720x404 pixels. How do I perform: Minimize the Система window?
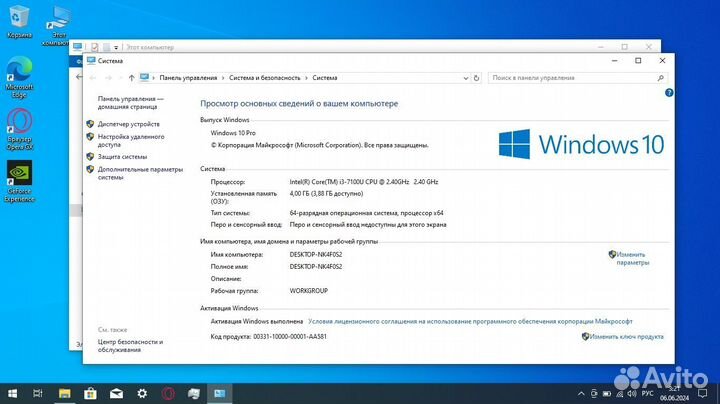coord(614,61)
